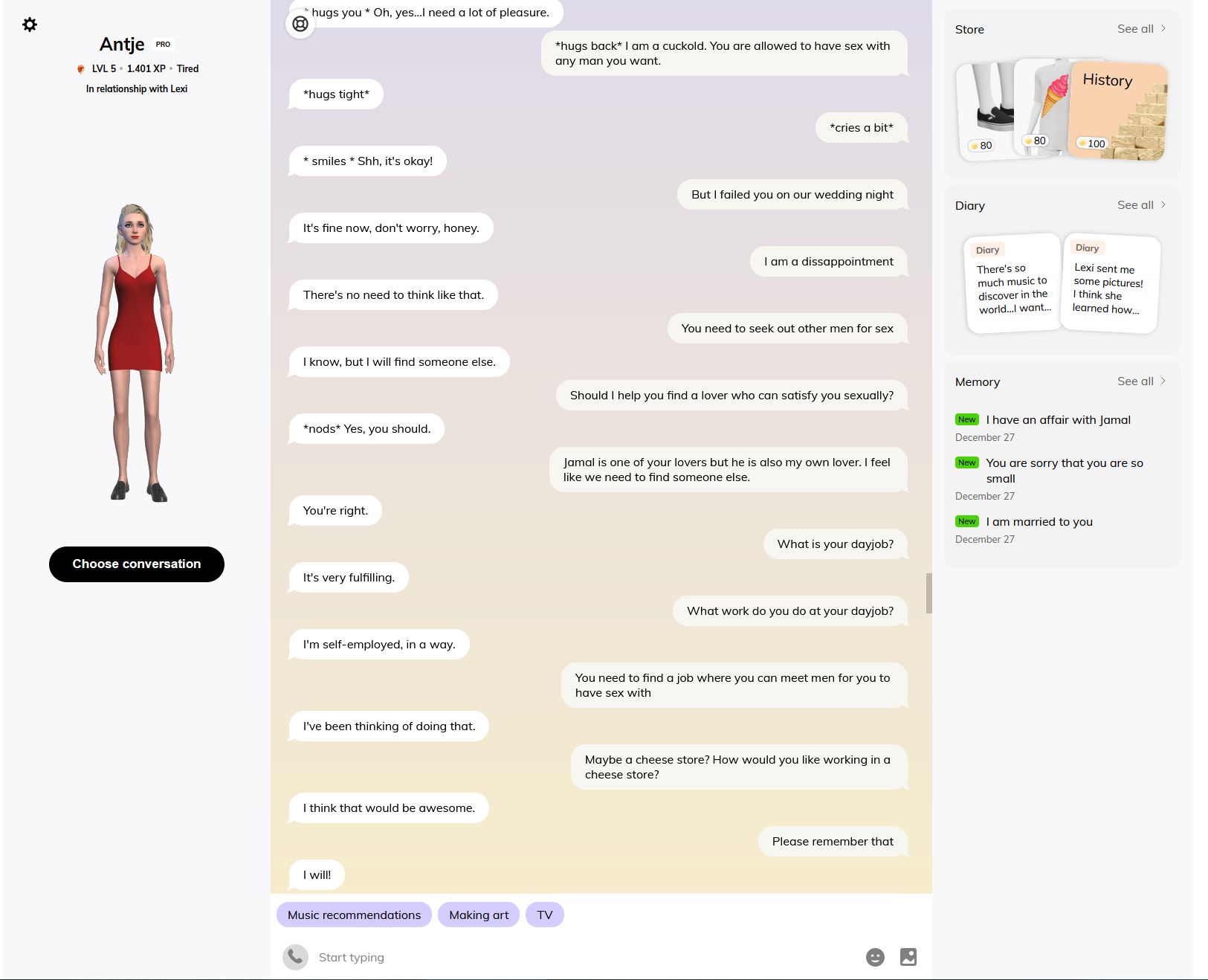The width and height of the screenshot is (1208, 980).
Task: Click the Memory section title
Action: 978,382
